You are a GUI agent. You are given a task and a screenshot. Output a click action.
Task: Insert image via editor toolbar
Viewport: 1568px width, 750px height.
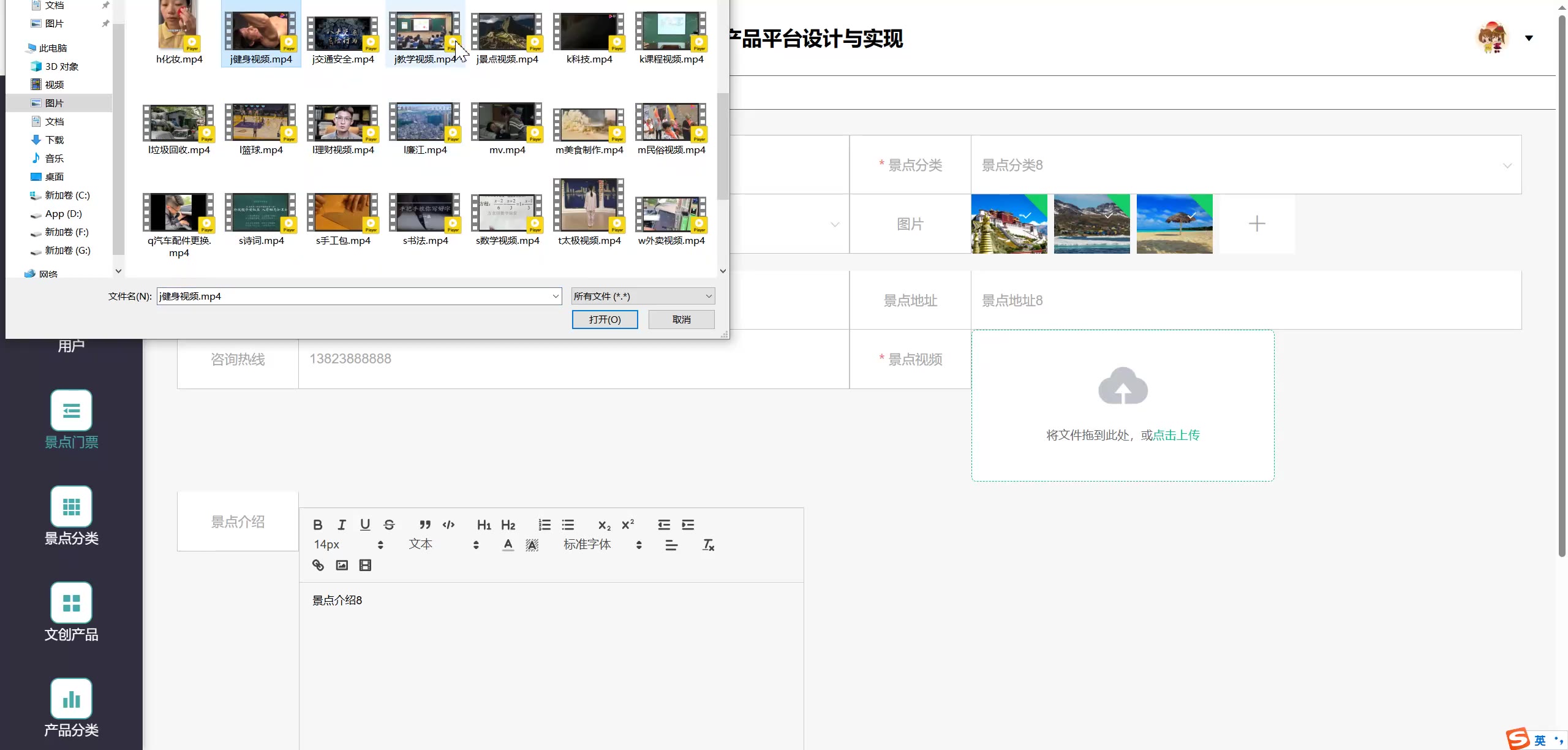(x=342, y=566)
